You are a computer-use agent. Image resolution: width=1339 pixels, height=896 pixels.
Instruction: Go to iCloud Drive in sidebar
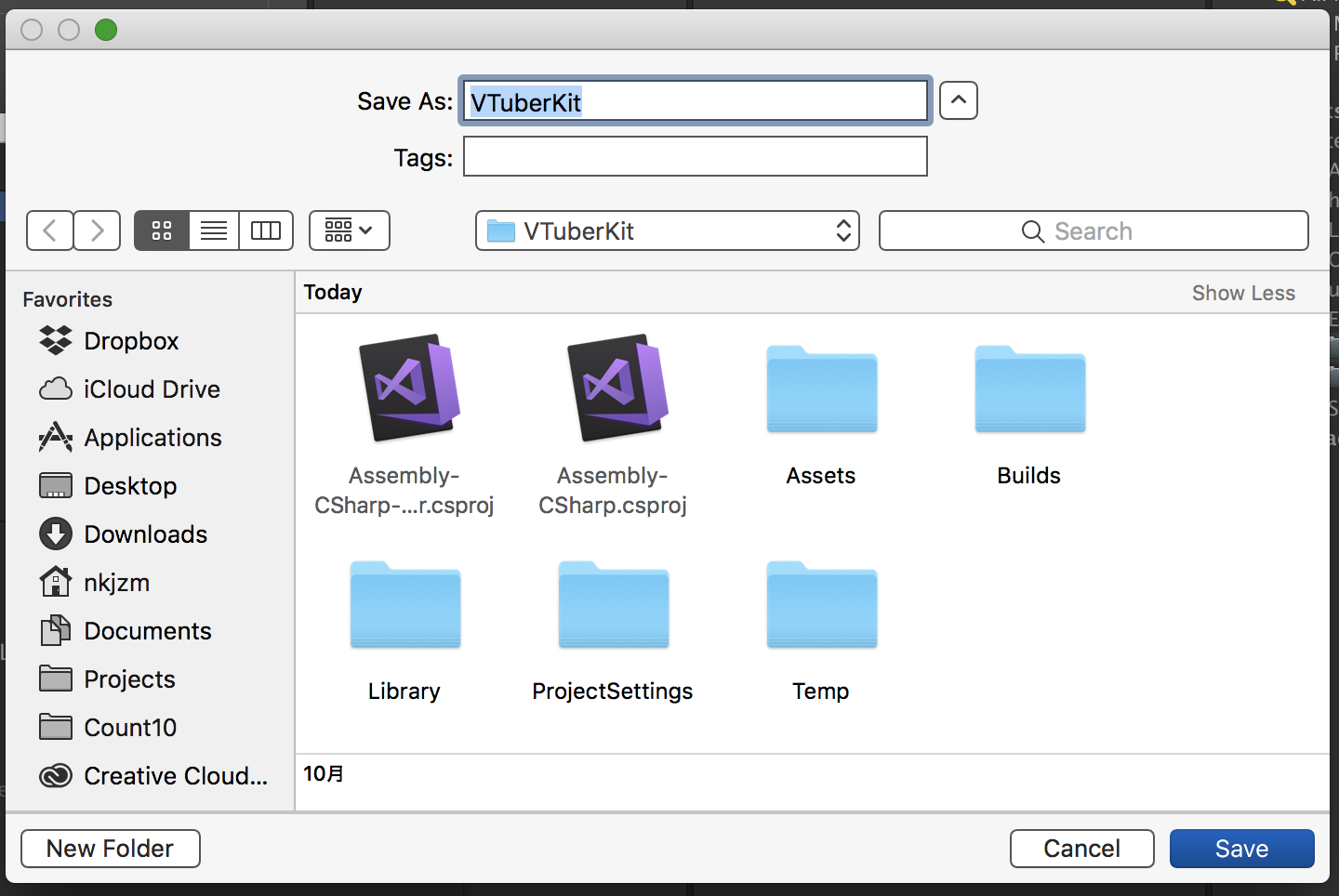point(129,389)
